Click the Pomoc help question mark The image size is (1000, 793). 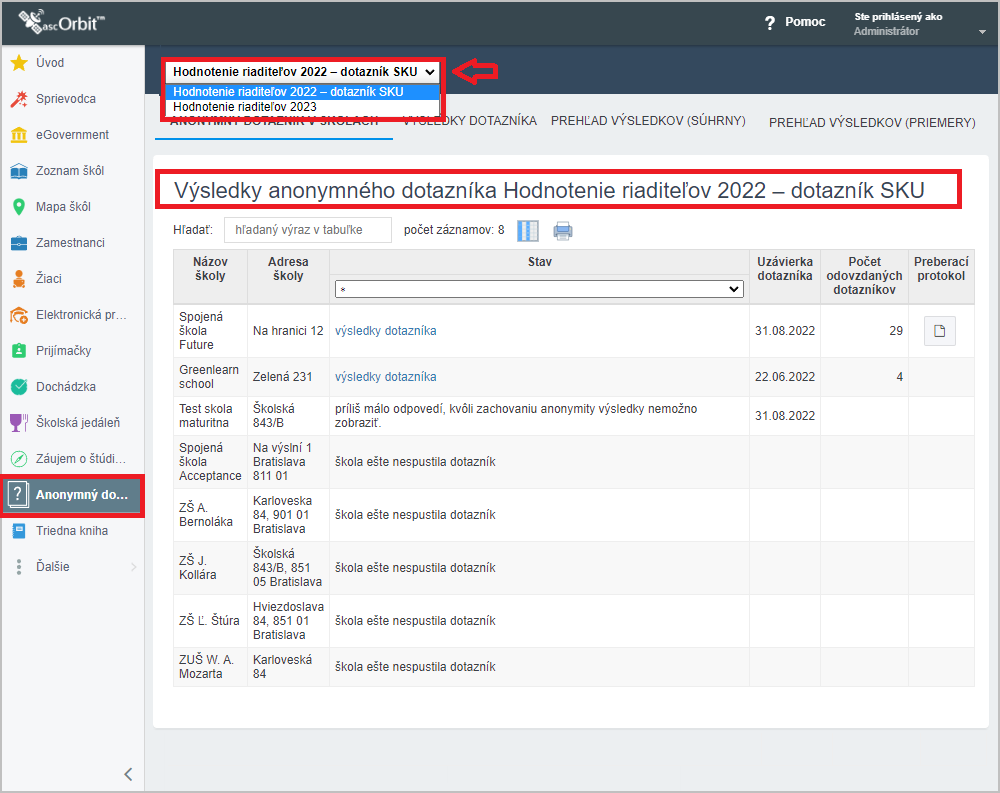tap(770, 22)
